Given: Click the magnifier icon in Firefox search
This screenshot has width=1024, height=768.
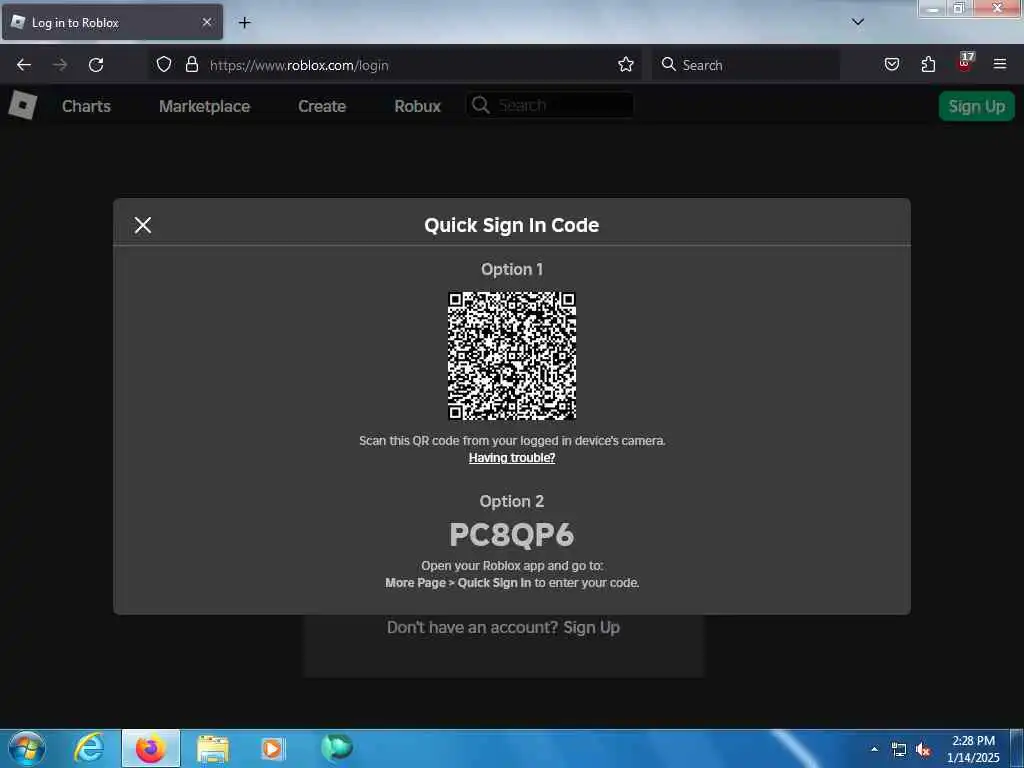Looking at the screenshot, I should [x=668, y=64].
